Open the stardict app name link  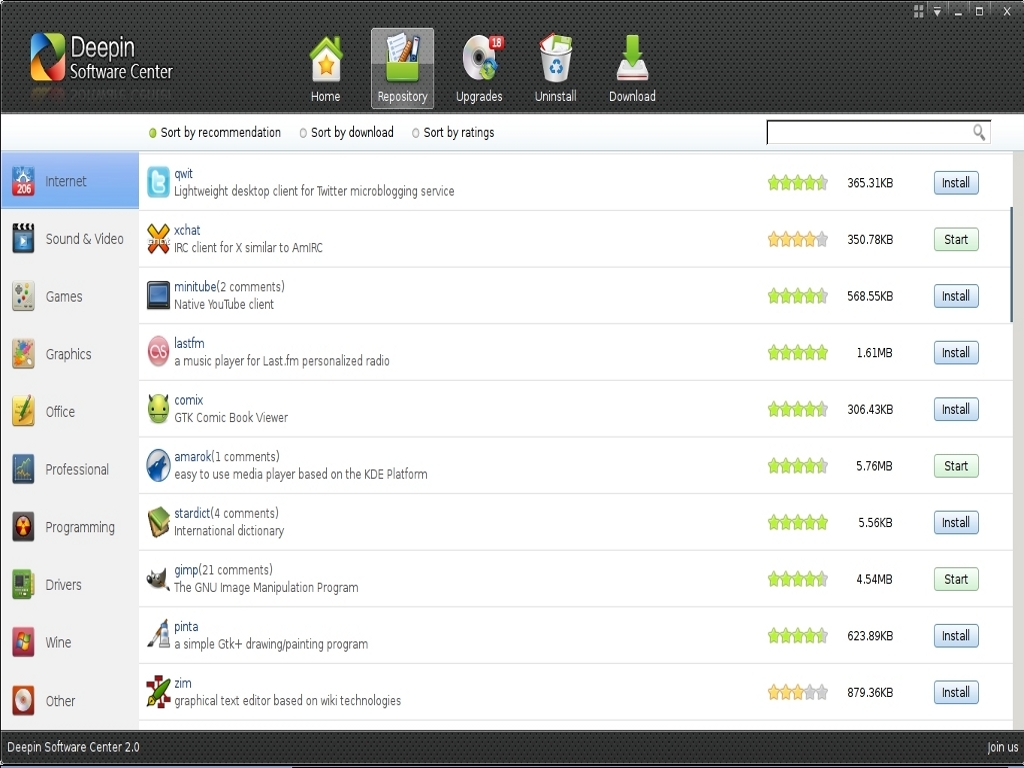192,513
